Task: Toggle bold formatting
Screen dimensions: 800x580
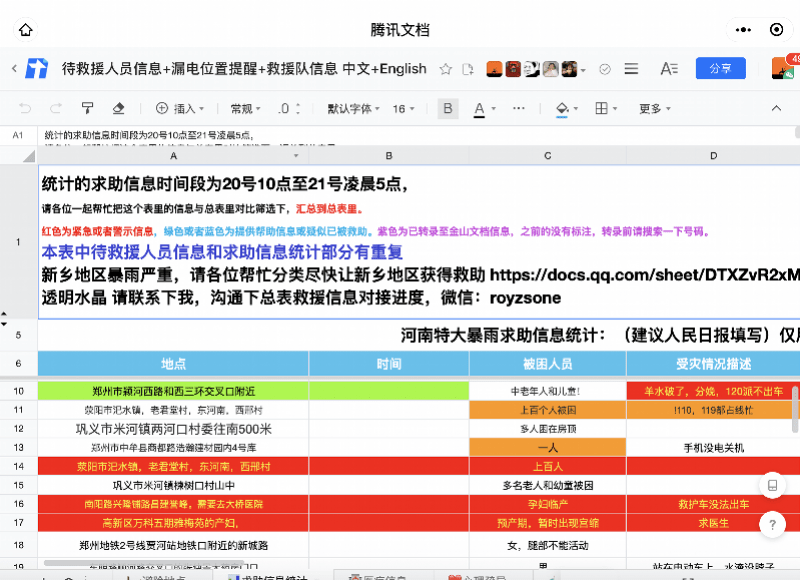Action: pyautogui.click(x=447, y=108)
